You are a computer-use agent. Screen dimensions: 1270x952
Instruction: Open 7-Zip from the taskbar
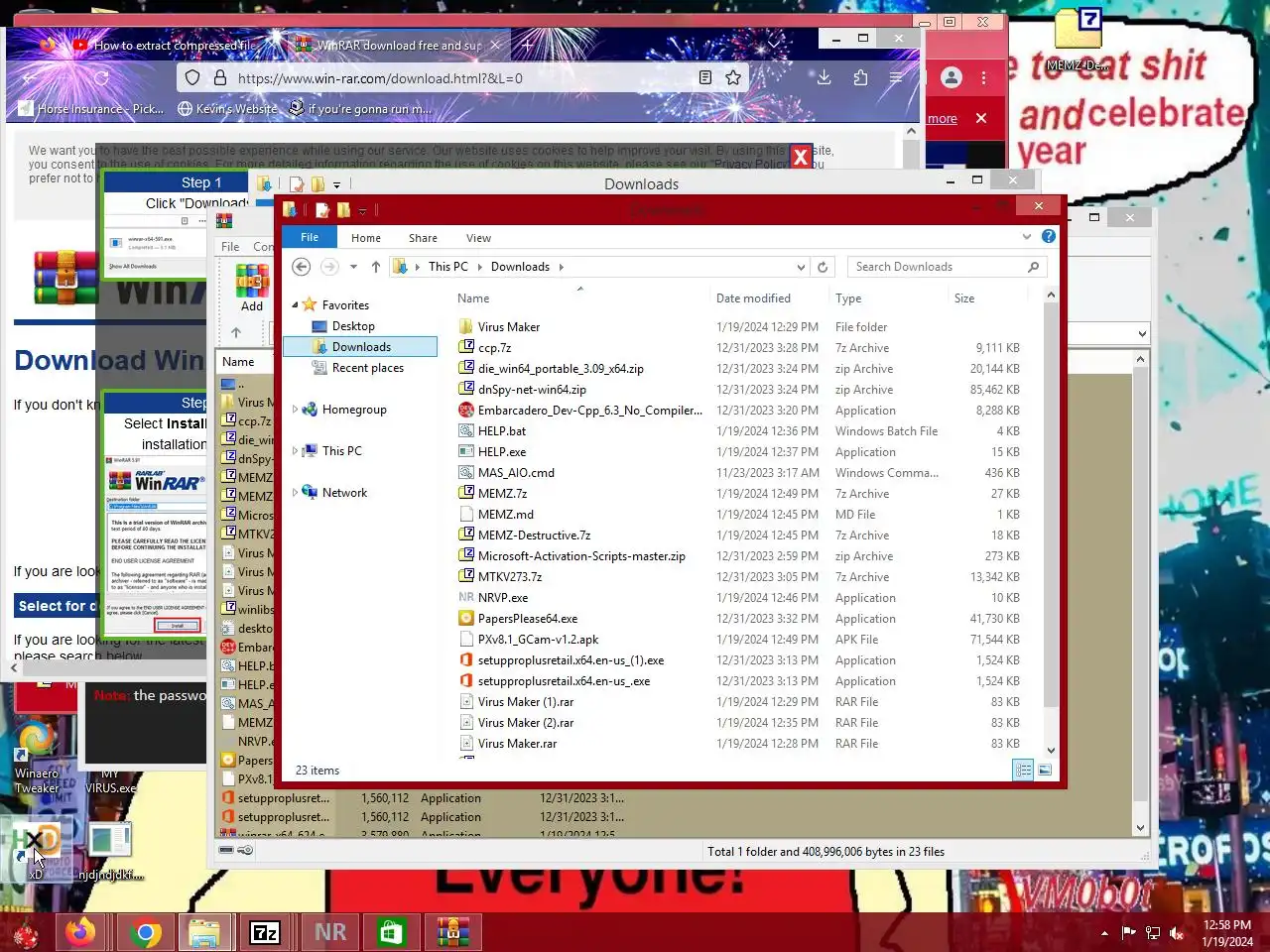[x=265, y=932]
